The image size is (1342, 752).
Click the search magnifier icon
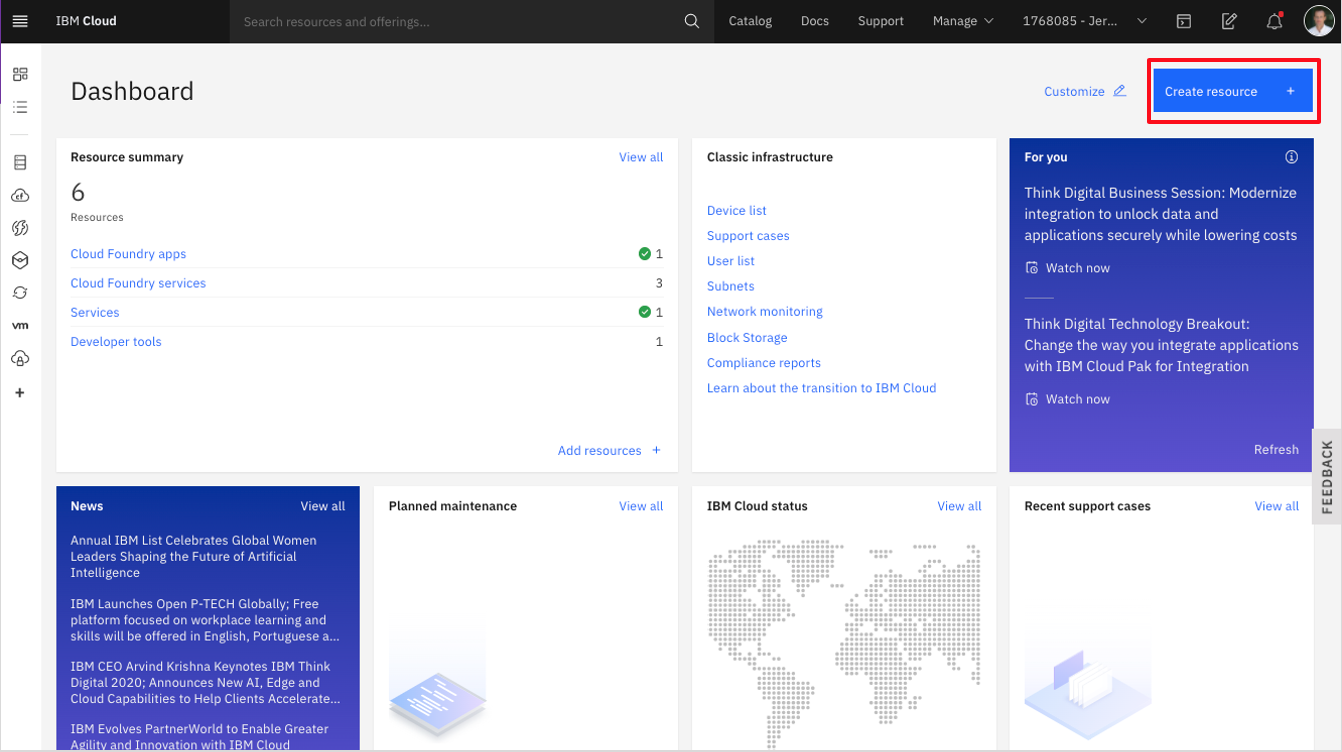(x=691, y=21)
